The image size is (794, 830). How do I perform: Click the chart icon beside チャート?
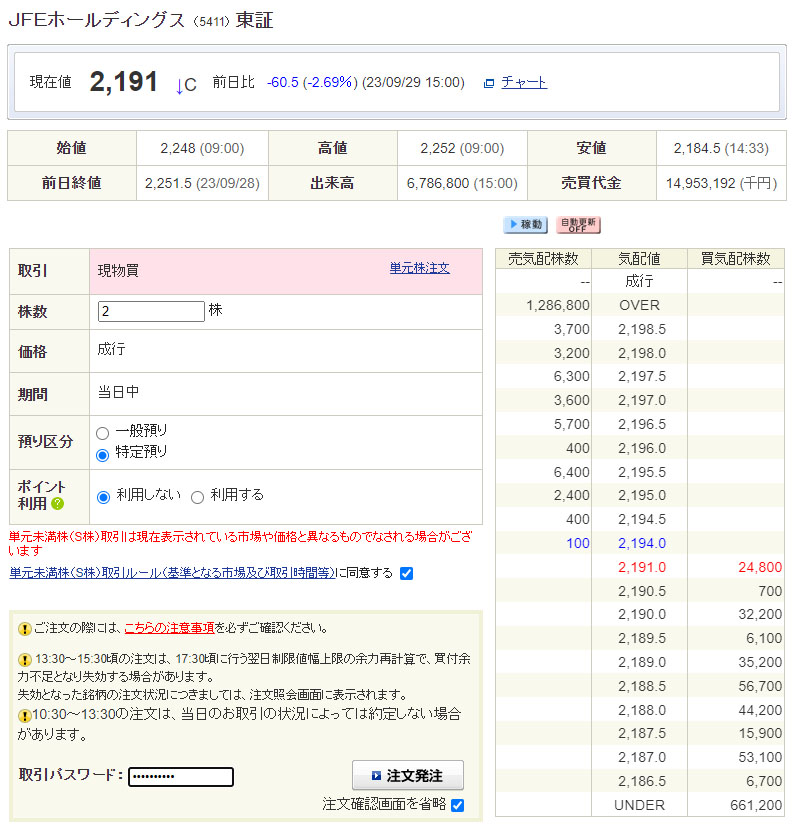tap(489, 83)
